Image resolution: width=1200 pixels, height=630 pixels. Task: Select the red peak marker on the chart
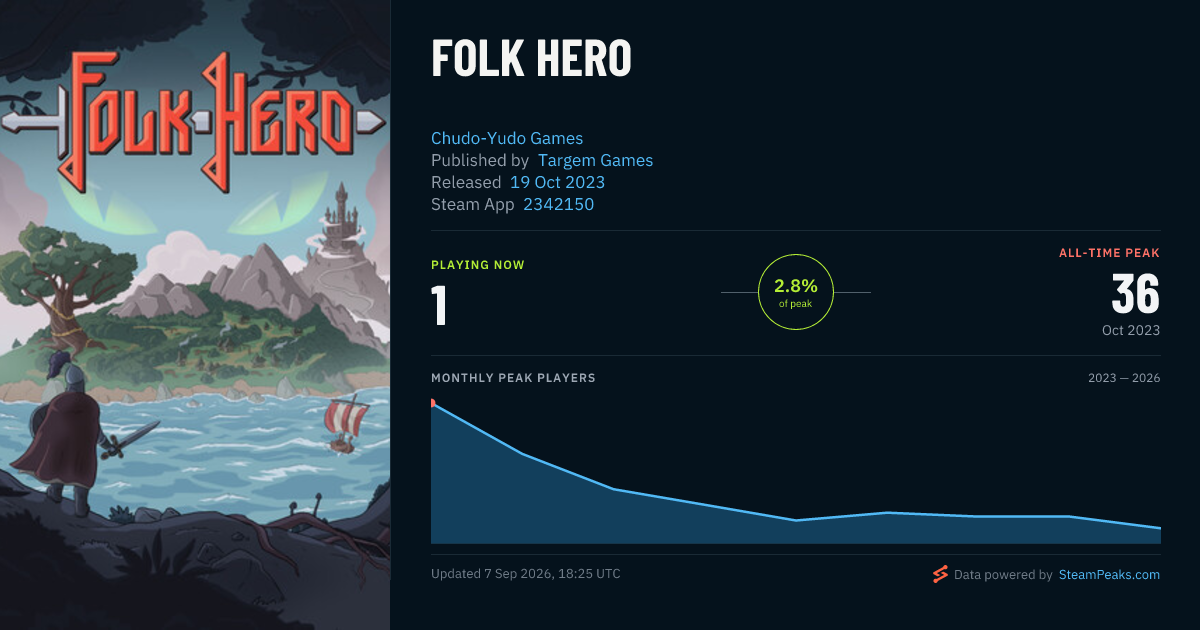point(432,403)
